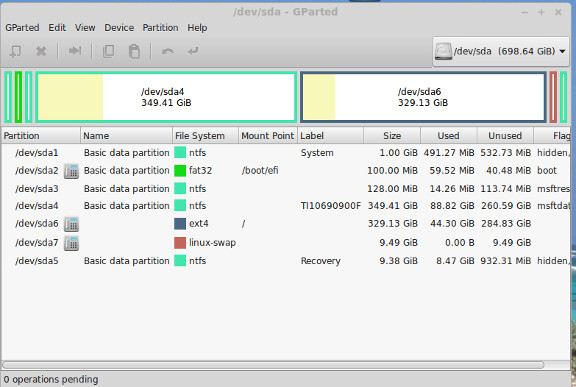Select the /dev/sda7 partition row
This screenshot has width=576, height=387.
pyautogui.click(x=286, y=243)
